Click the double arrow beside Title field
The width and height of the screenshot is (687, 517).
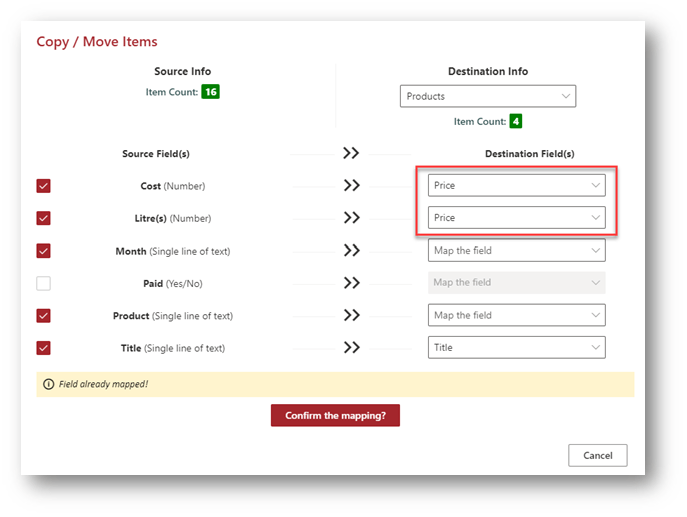coord(351,348)
